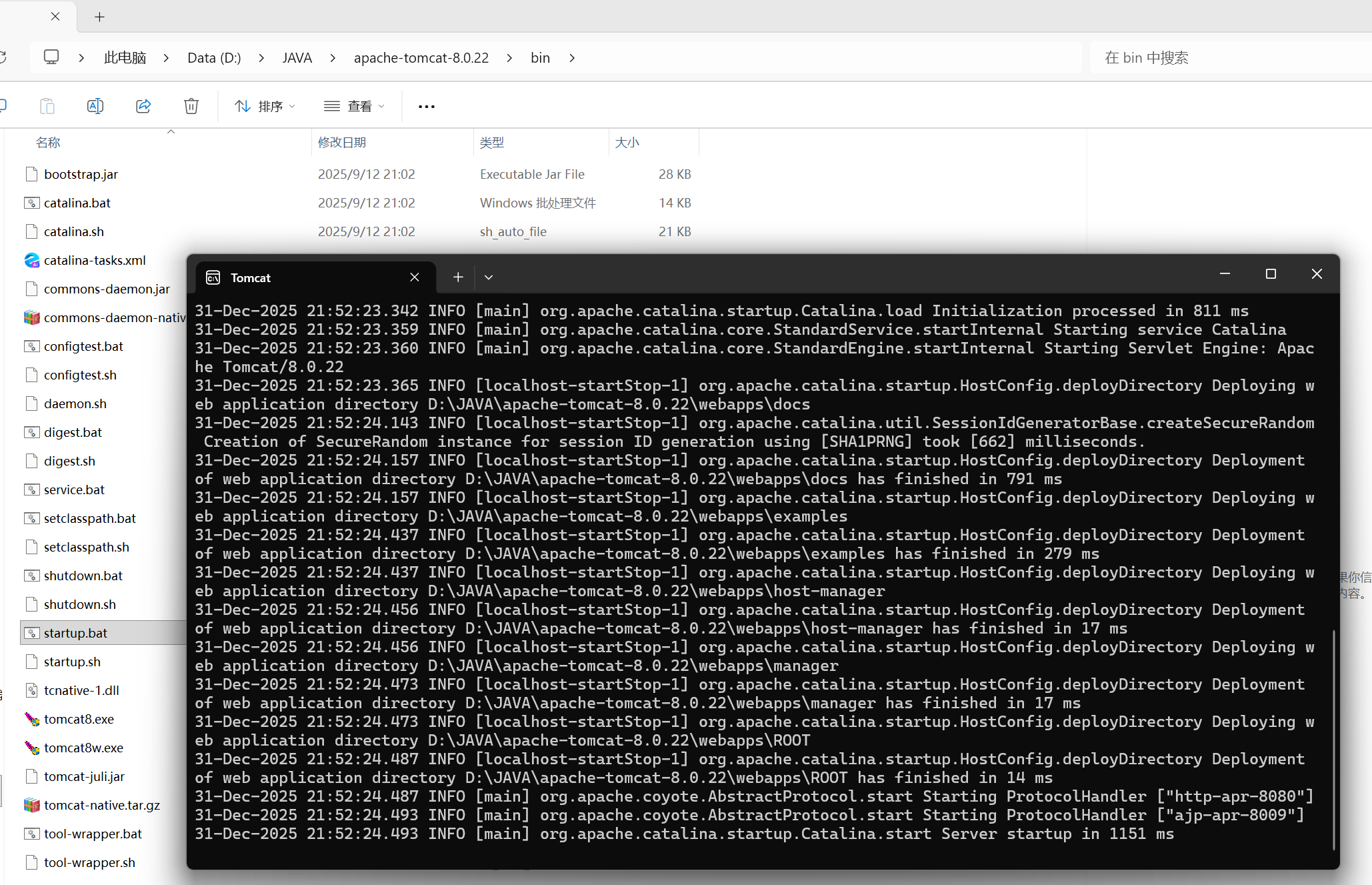Image resolution: width=1372 pixels, height=885 pixels.
Task: Open the 查看 view dropdown
Action: pos(354,106)
